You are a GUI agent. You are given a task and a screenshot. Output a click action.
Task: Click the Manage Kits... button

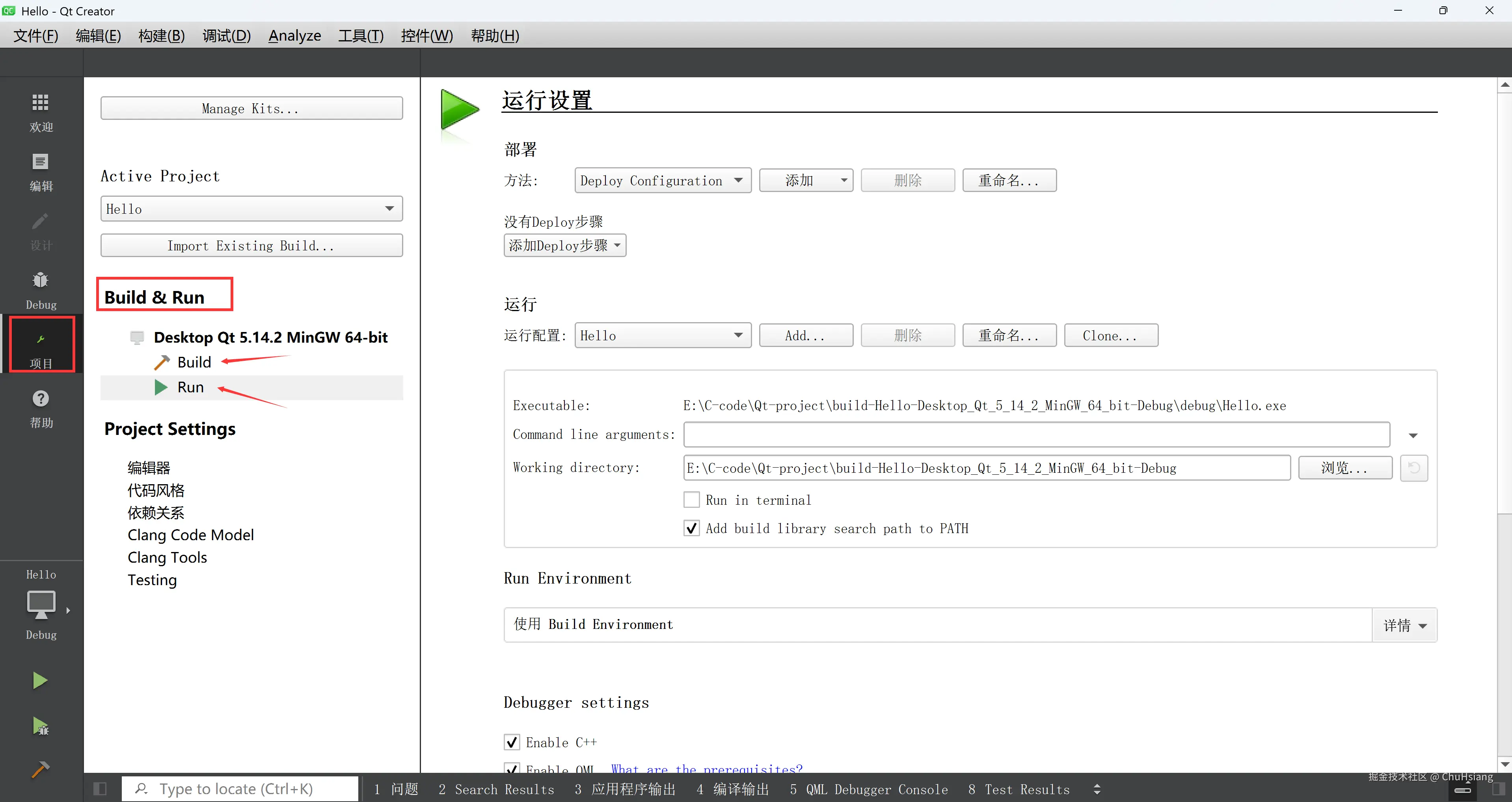(251, 108)
